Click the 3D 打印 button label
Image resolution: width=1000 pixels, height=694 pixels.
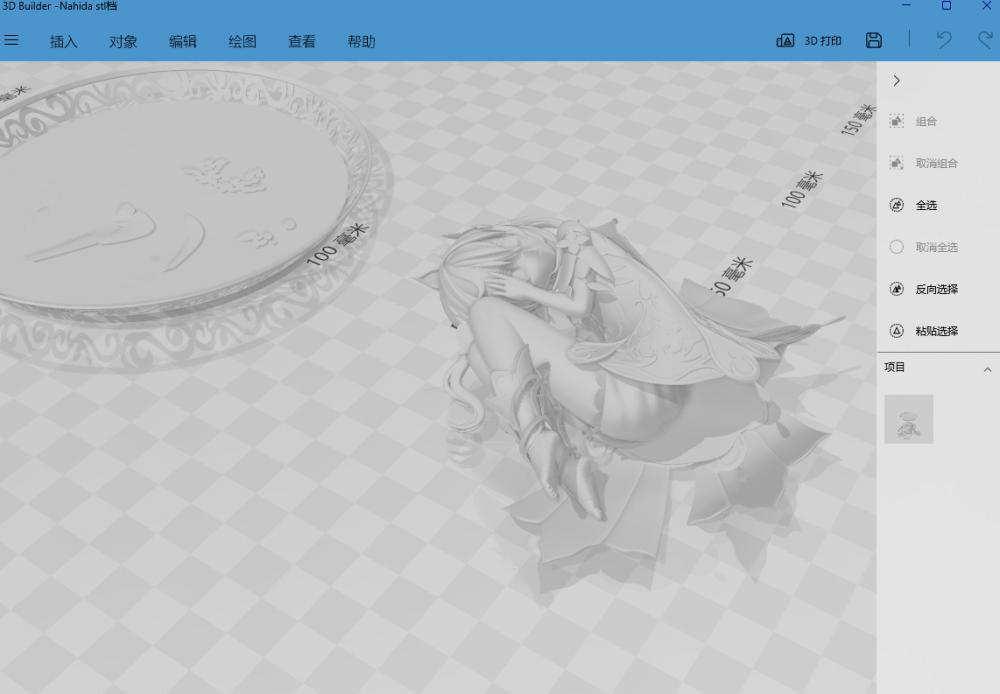click(x=823, y=41)
